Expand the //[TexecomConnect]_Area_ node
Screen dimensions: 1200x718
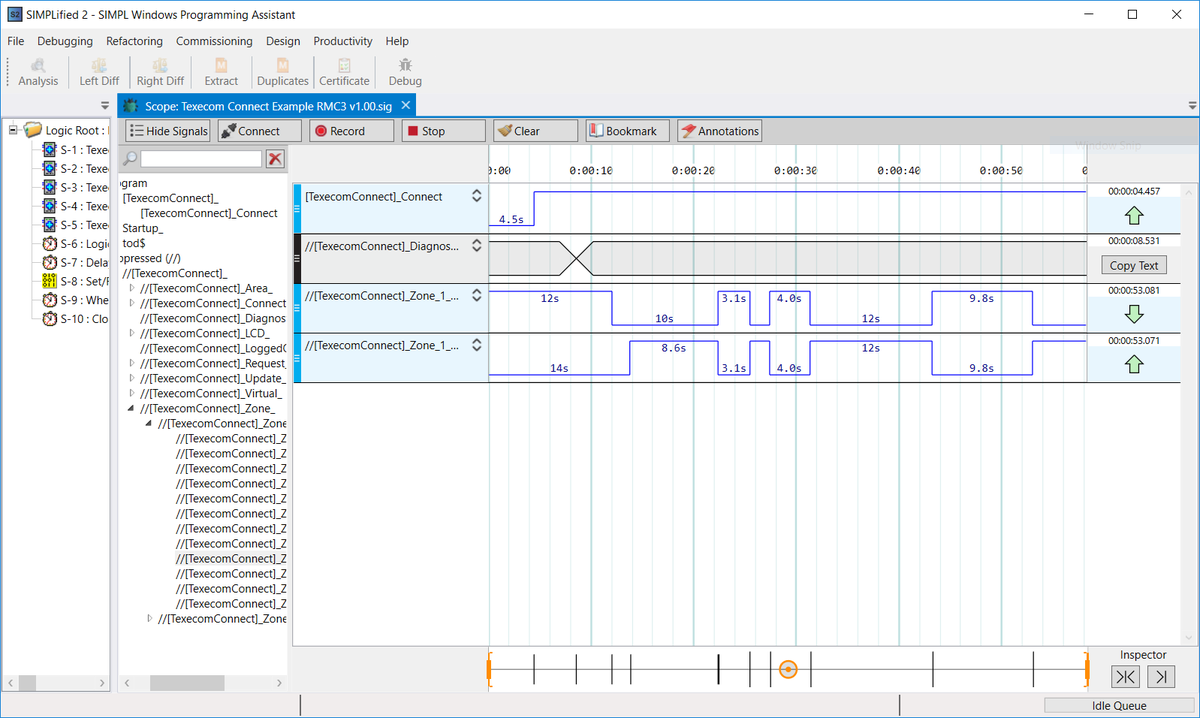pyautogui.click(x=132, y=289)
